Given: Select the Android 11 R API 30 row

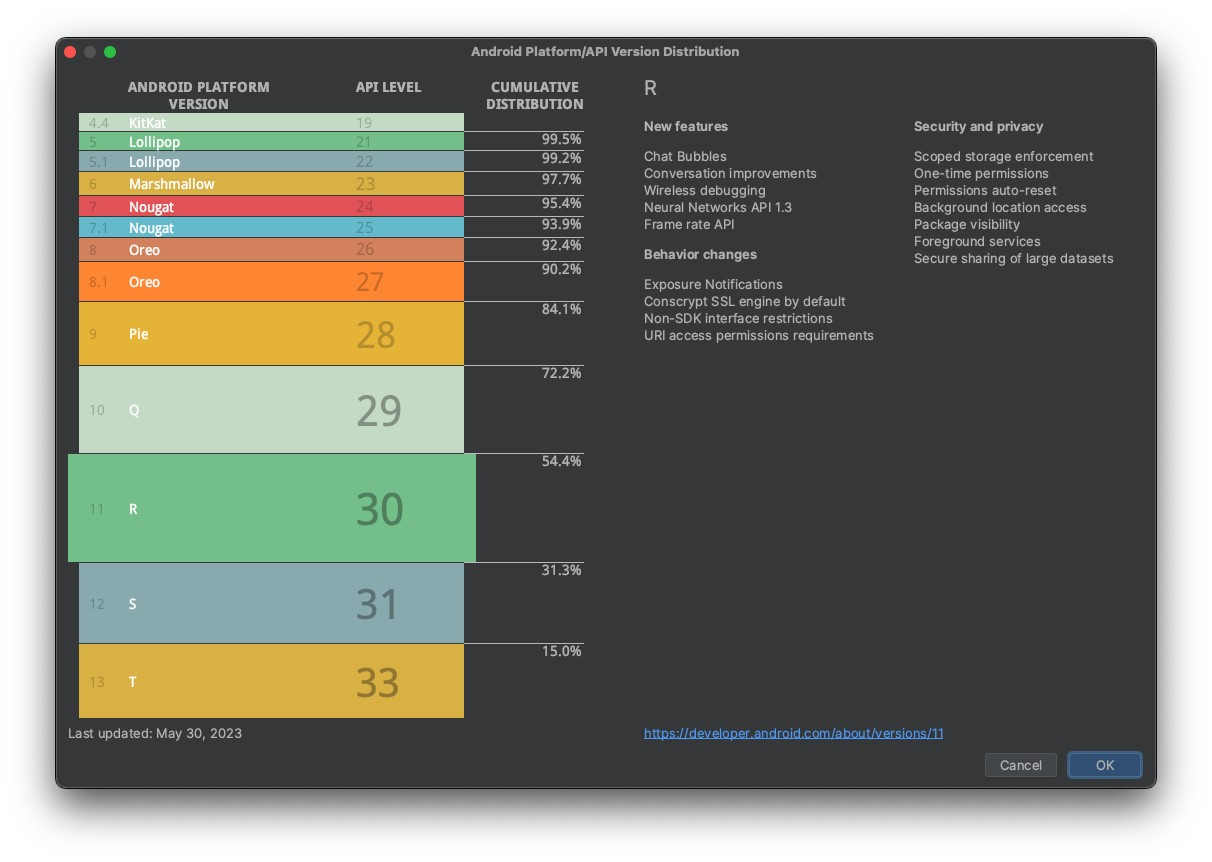Looking at the screenshot, I should (x=272, y=508).
